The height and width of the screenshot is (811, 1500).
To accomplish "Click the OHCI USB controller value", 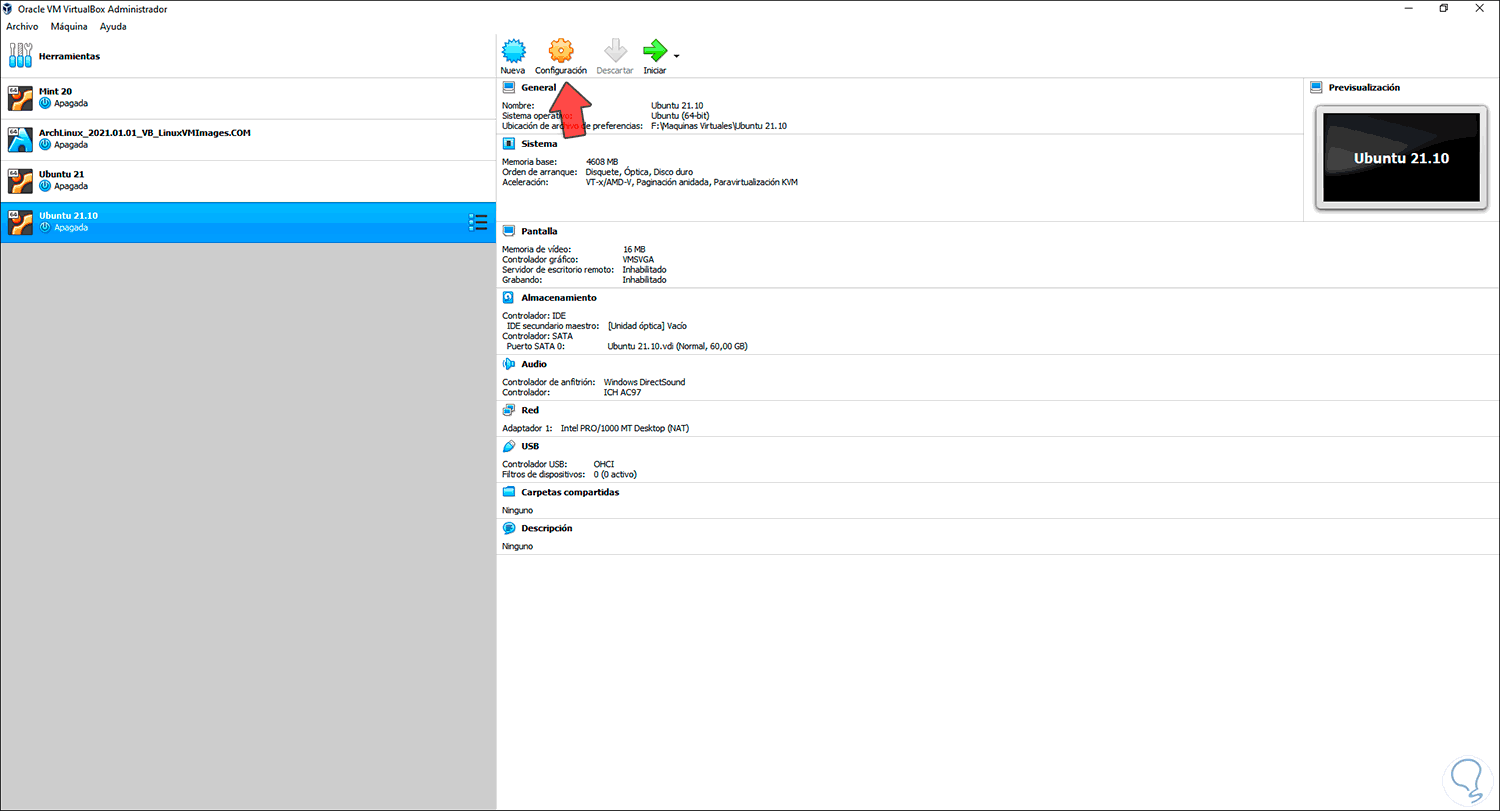I will pos(603,464).
